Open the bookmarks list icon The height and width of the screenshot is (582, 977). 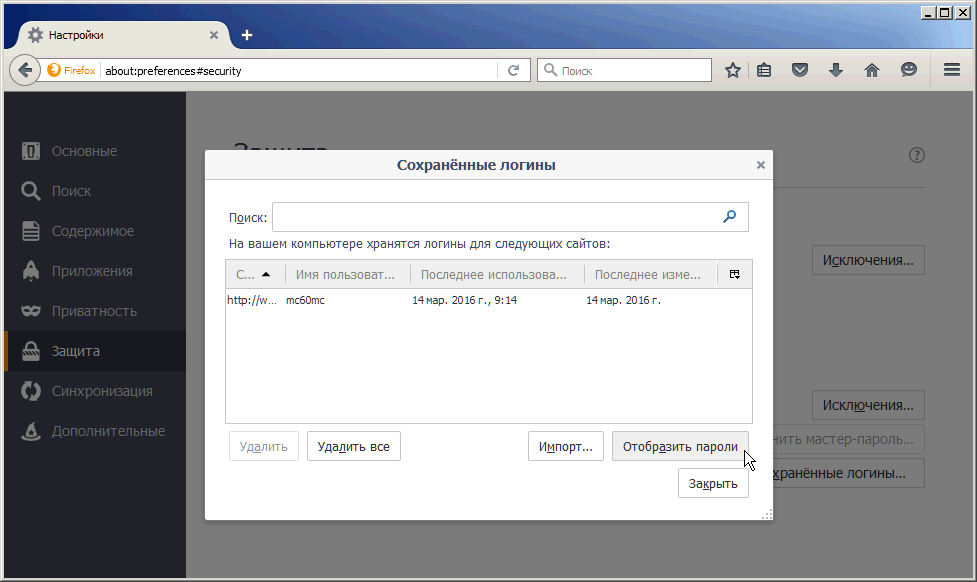764,70
